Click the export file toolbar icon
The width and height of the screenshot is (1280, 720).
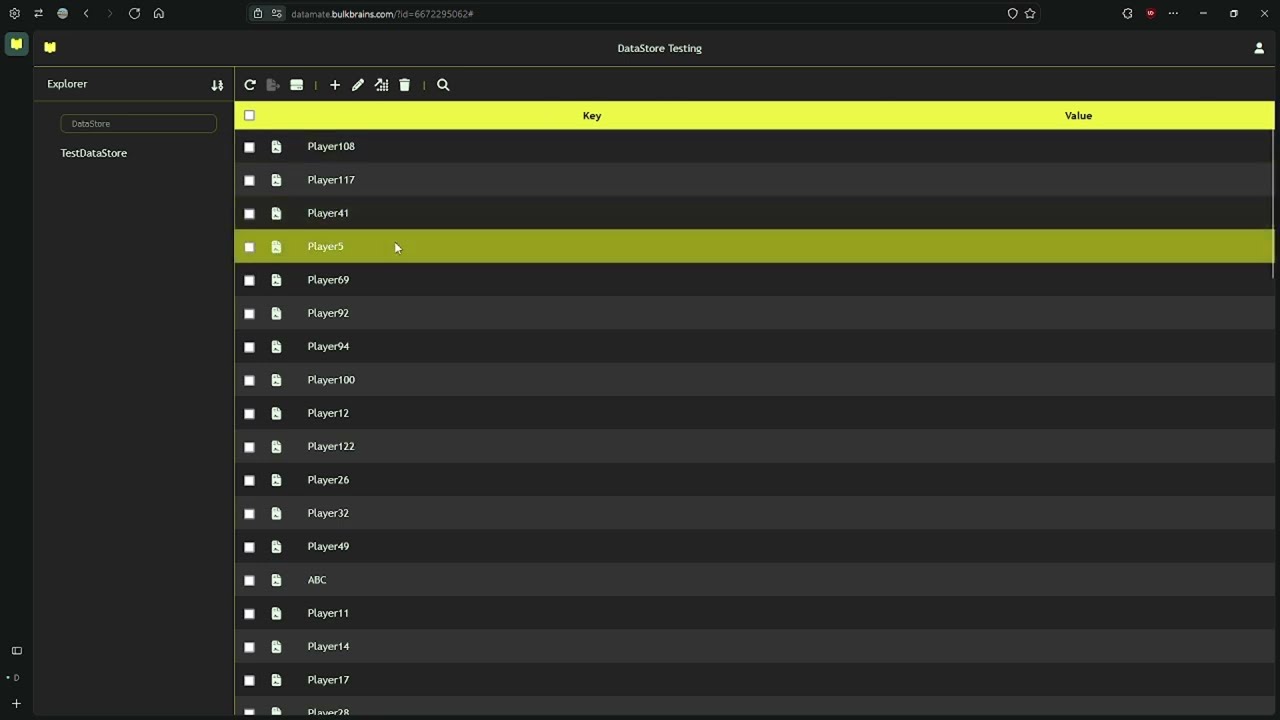point(273,85)
